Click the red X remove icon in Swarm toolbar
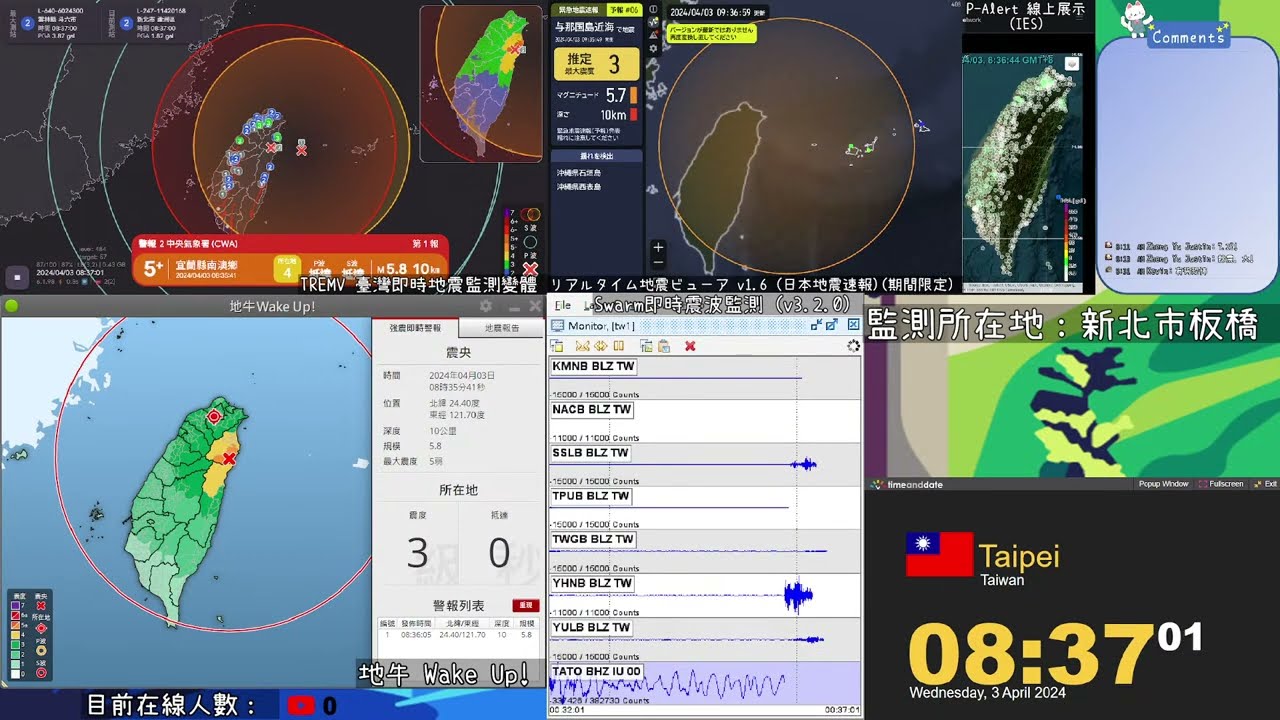 pyautogui.click(x=690, y=346)
